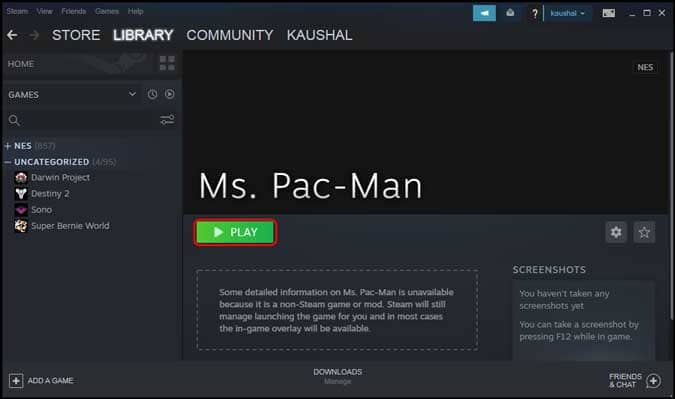Click the recent activity clock icon
This screenshot has width=675, height=399.
tap(152, 94)
